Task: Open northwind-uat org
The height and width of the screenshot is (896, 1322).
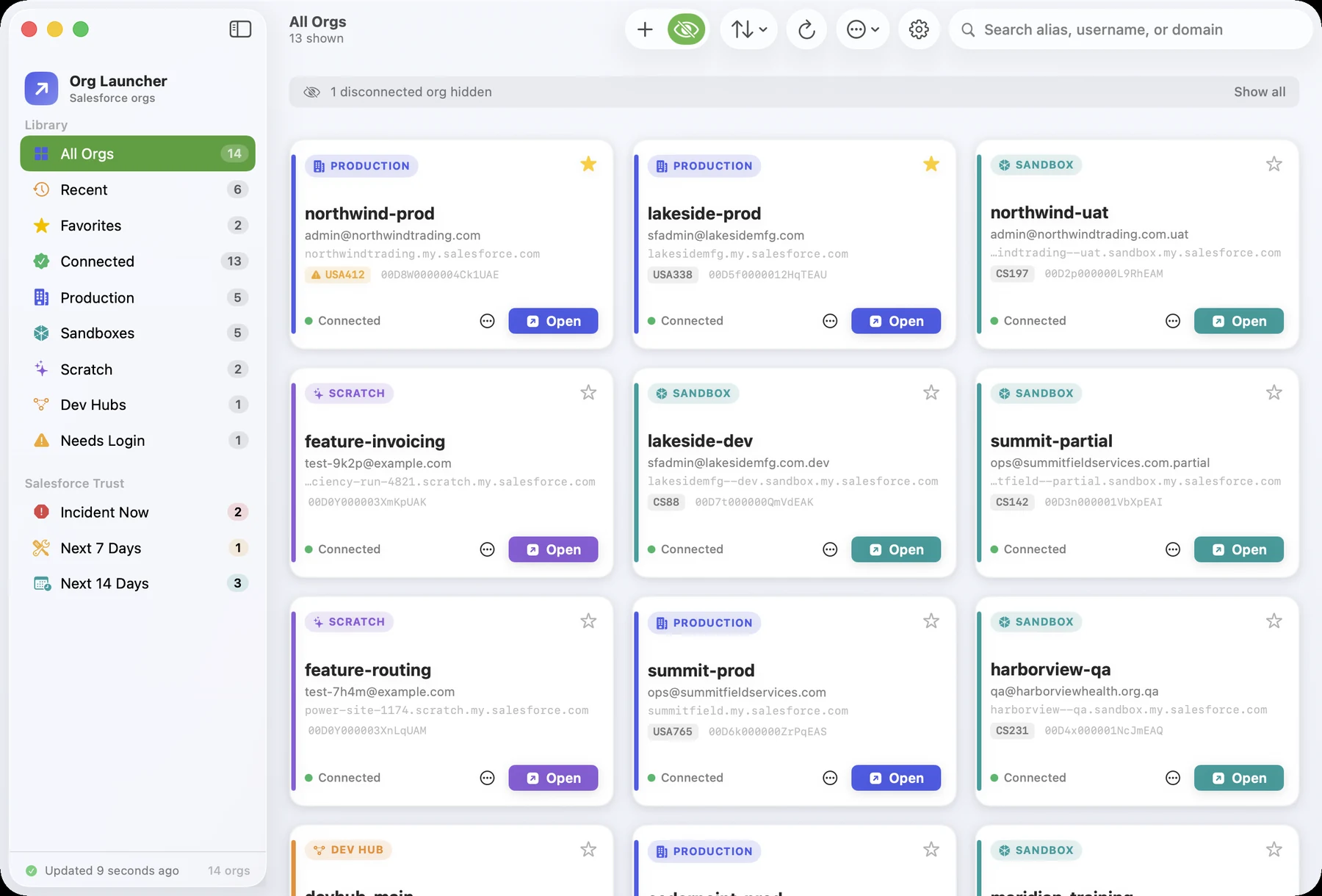Action: coord(1239,321)
